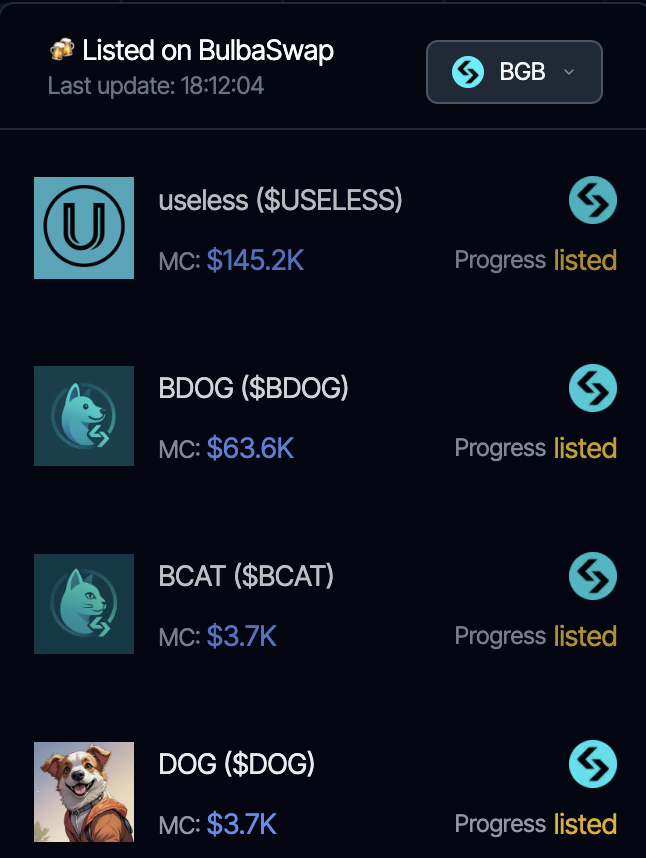646x858 pixels.
Task: Click the chevron arrow next to BGB
Action: pos(569,72)
